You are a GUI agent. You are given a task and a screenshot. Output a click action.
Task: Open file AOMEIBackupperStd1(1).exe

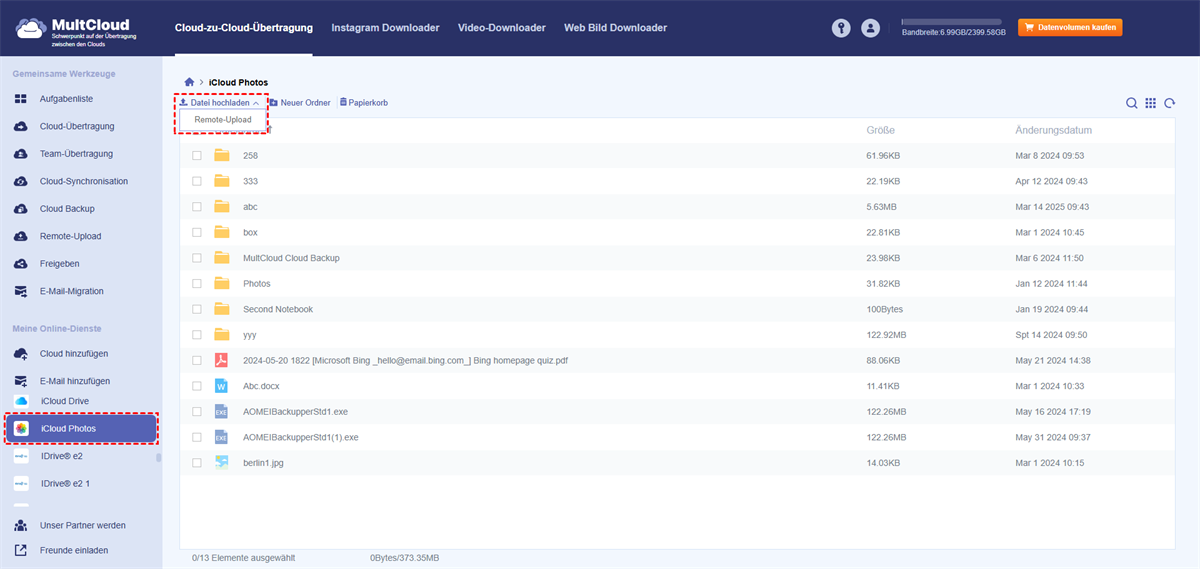(x=301, y=437)
